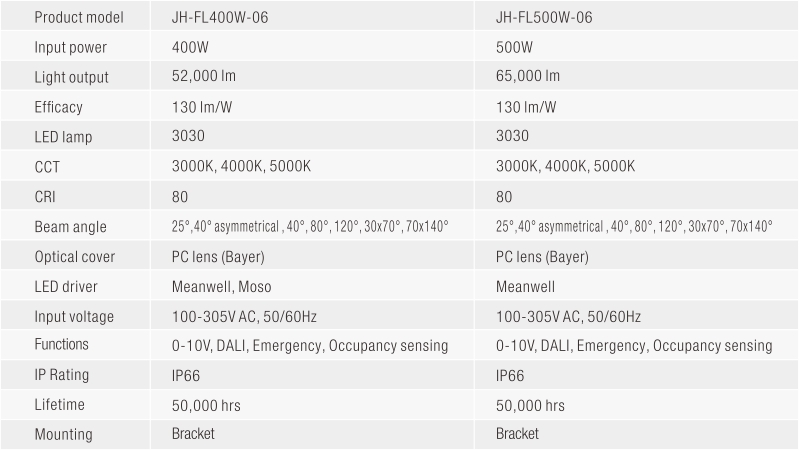Click the LED lamp row label

(63, 137)
